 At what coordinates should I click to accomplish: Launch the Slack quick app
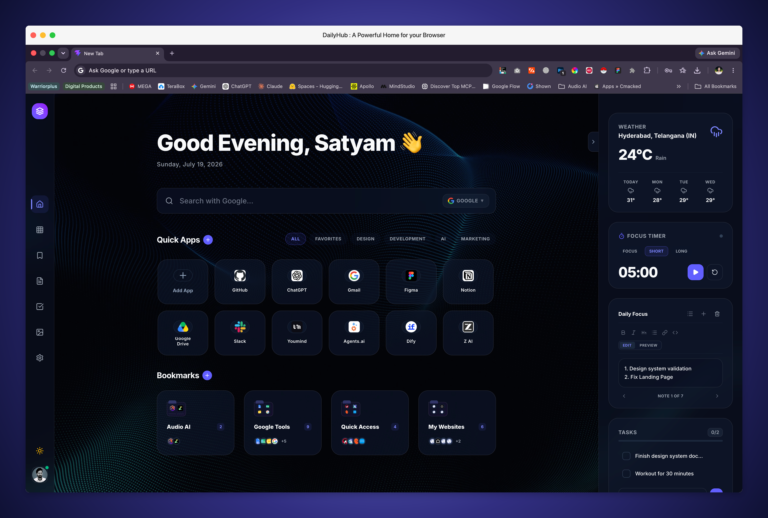point(240,333)
